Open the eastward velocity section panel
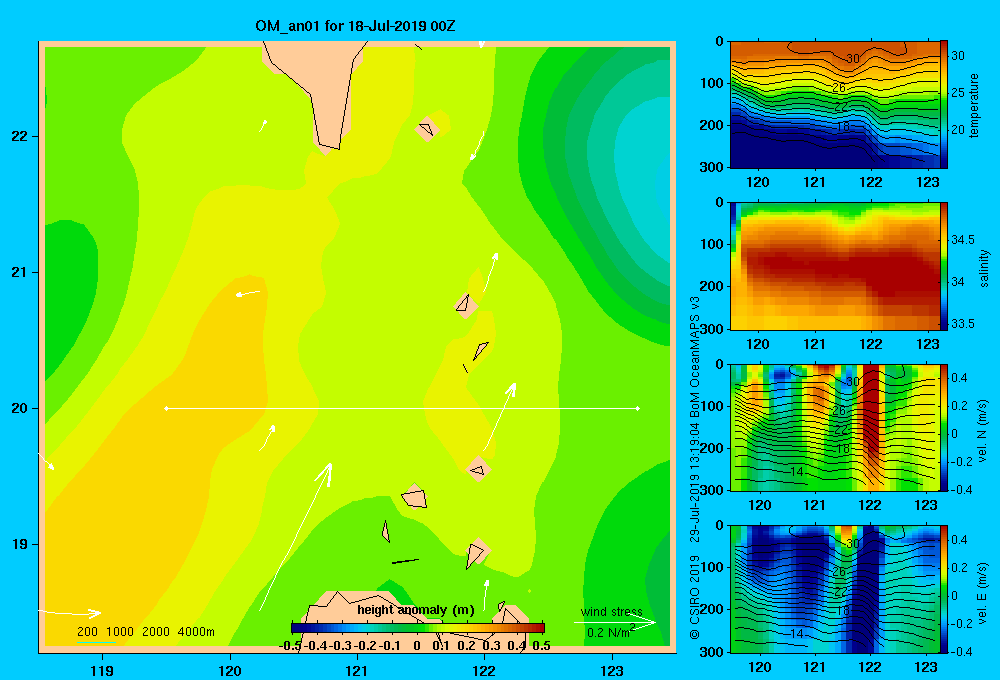 (x=835, y=589)
